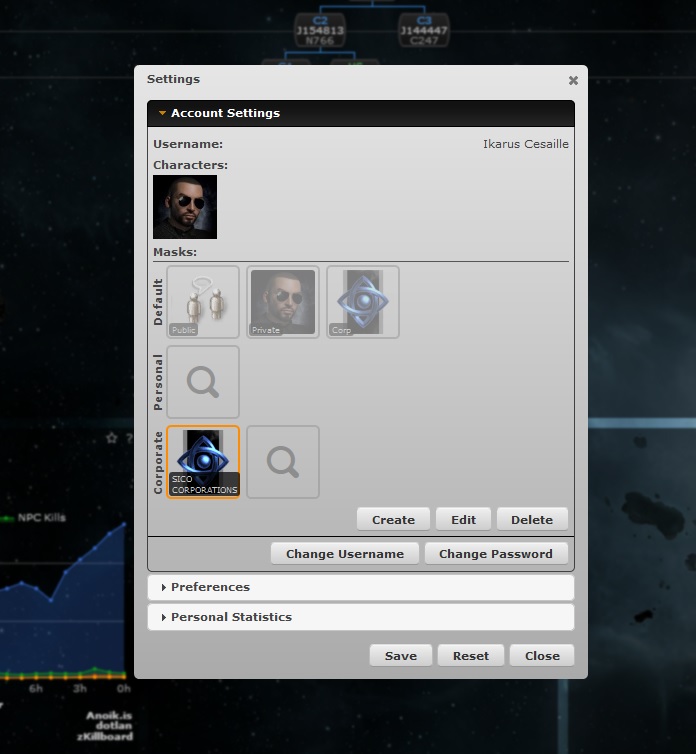This screenshot has width=696, height=754.
Task: Choose the Corp default mask icon
Action: click(x=363, y=301)
